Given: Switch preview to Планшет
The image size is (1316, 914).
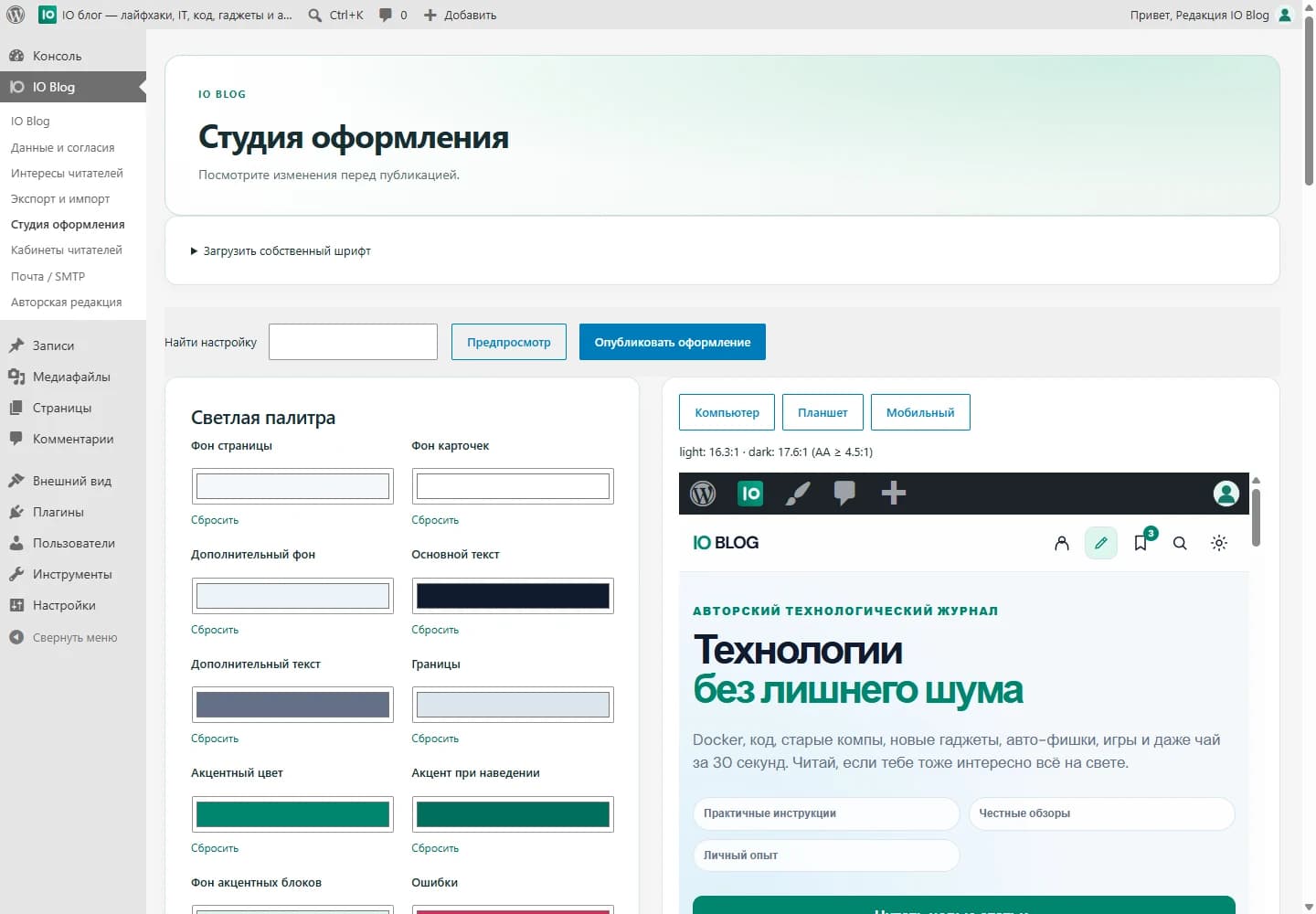Looking at the screenshot, I should pyautogui.click(x=822, y=412).
